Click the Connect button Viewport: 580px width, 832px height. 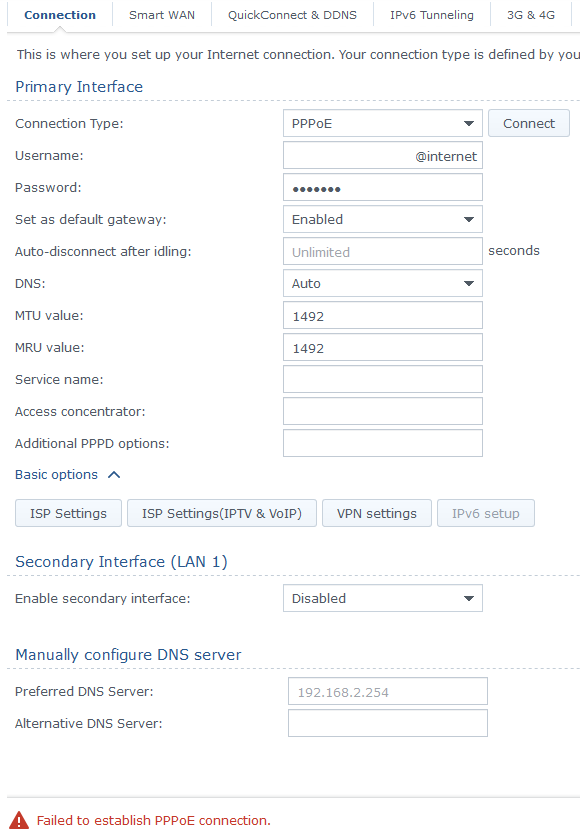pos(529,124)
